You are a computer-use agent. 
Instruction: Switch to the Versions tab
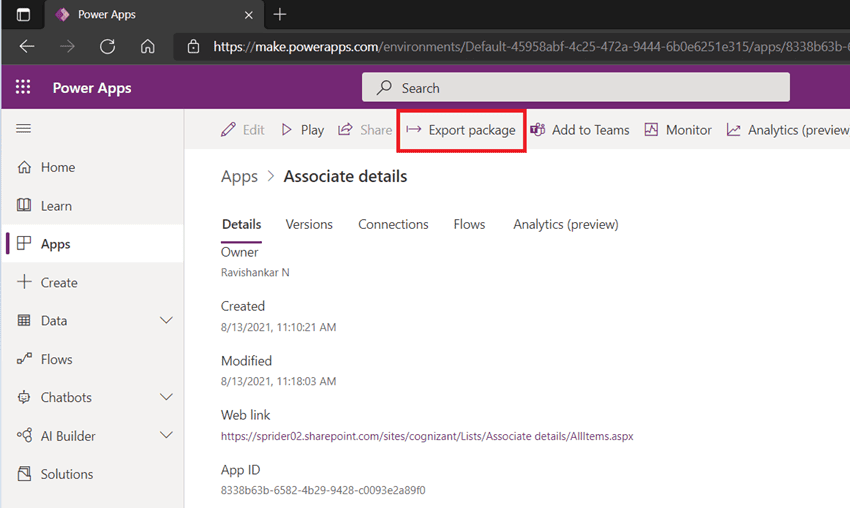pos(309,224)
